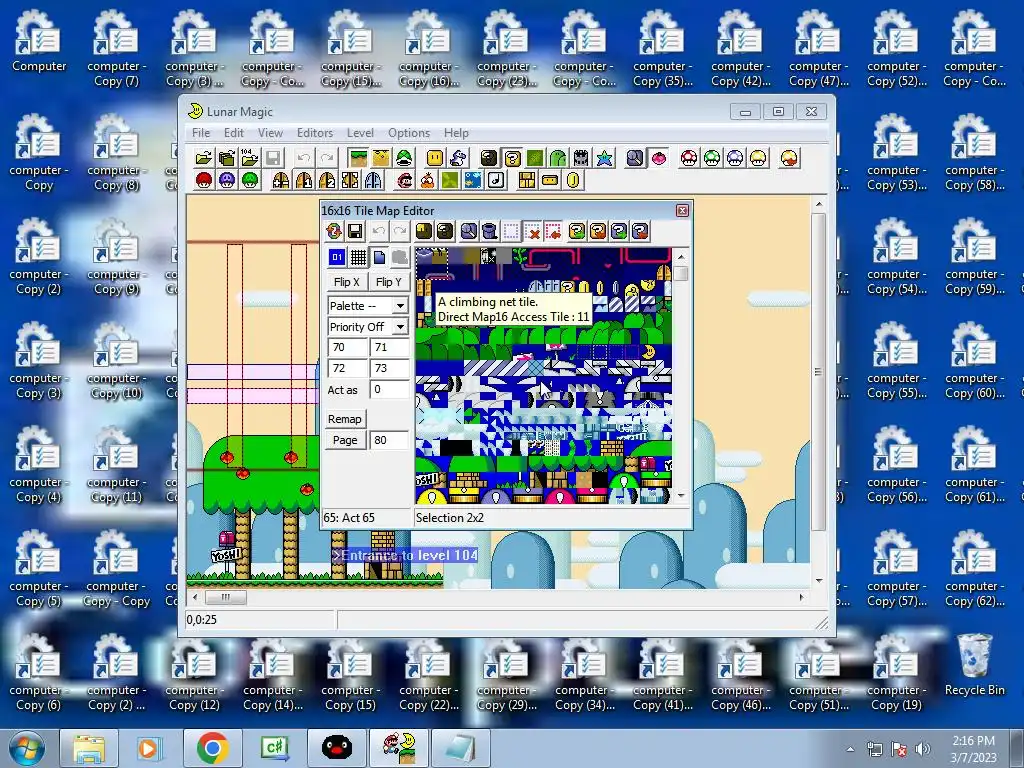
Task: Click the blue pipe bucket icon in Tile Map Editor
Action: click(490, 231)
